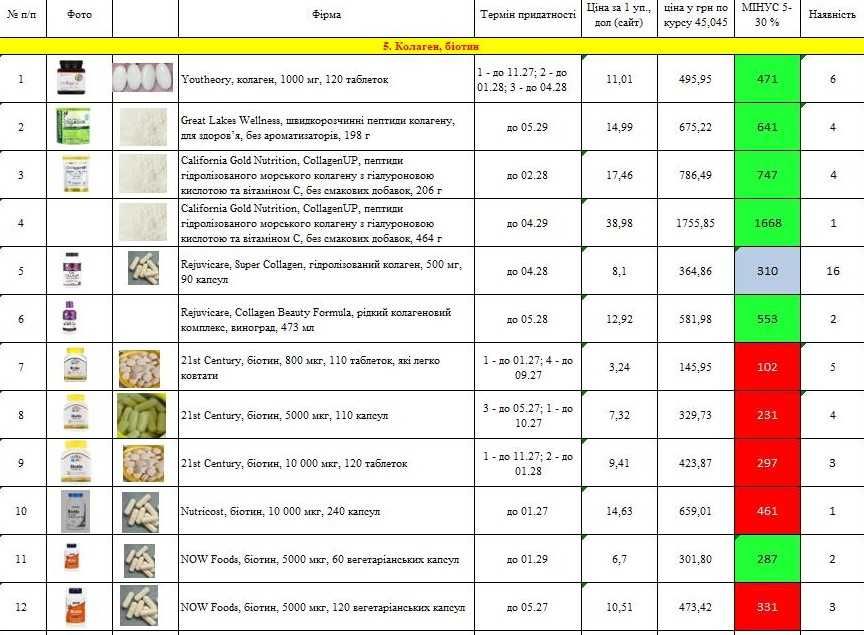Open the Youtheory collagen bottle photo
The image size is (864, 635).
(73, 77)
